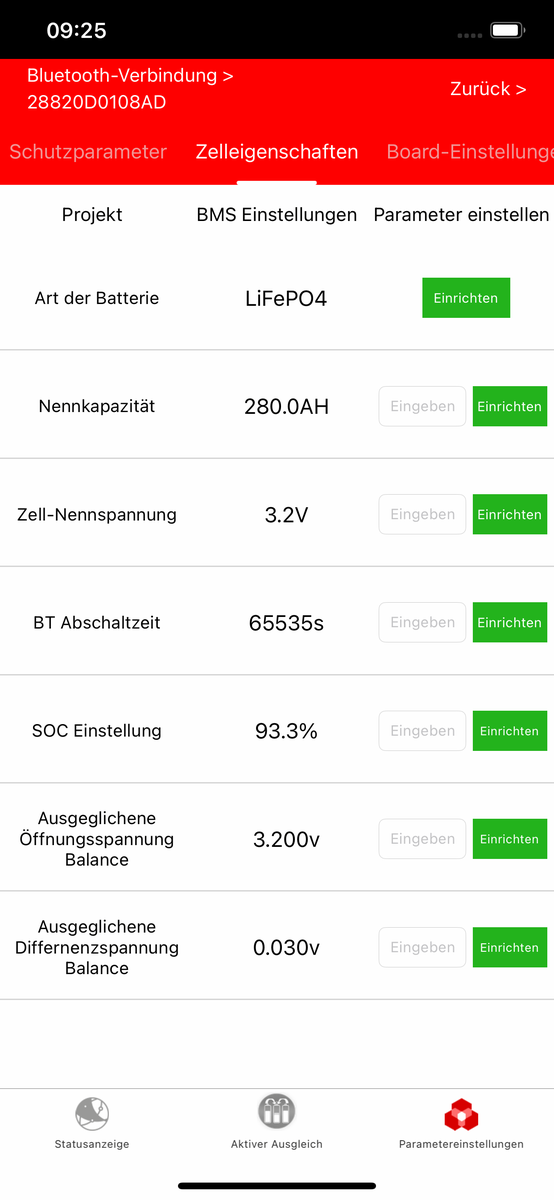Focus Eingeben field for Öffnungsspannung Balance

(422, 839)
